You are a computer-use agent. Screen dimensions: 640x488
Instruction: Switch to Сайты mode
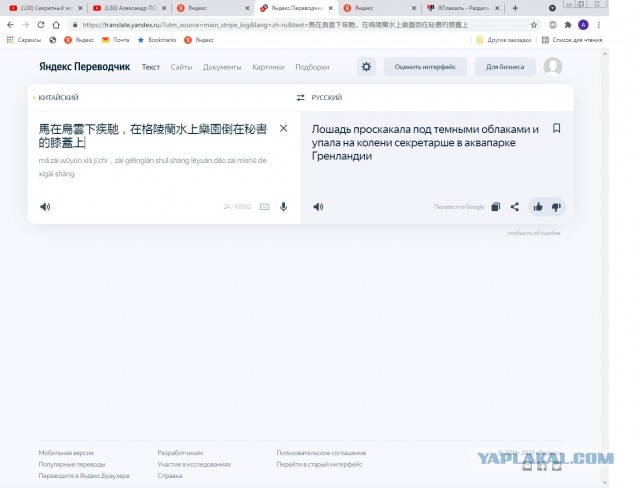pos(181,67)
